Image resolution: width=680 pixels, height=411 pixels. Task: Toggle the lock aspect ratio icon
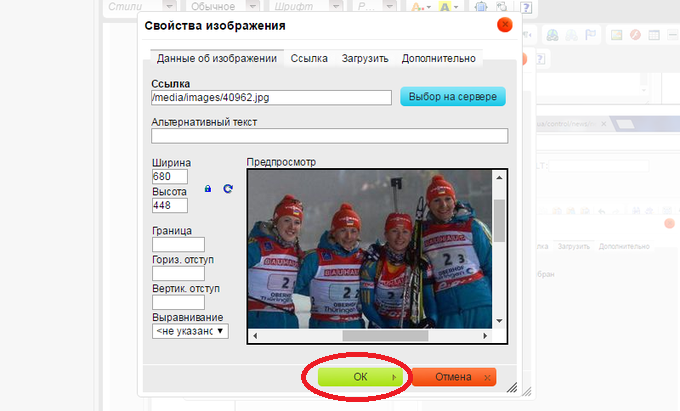(x=208, y=188)
